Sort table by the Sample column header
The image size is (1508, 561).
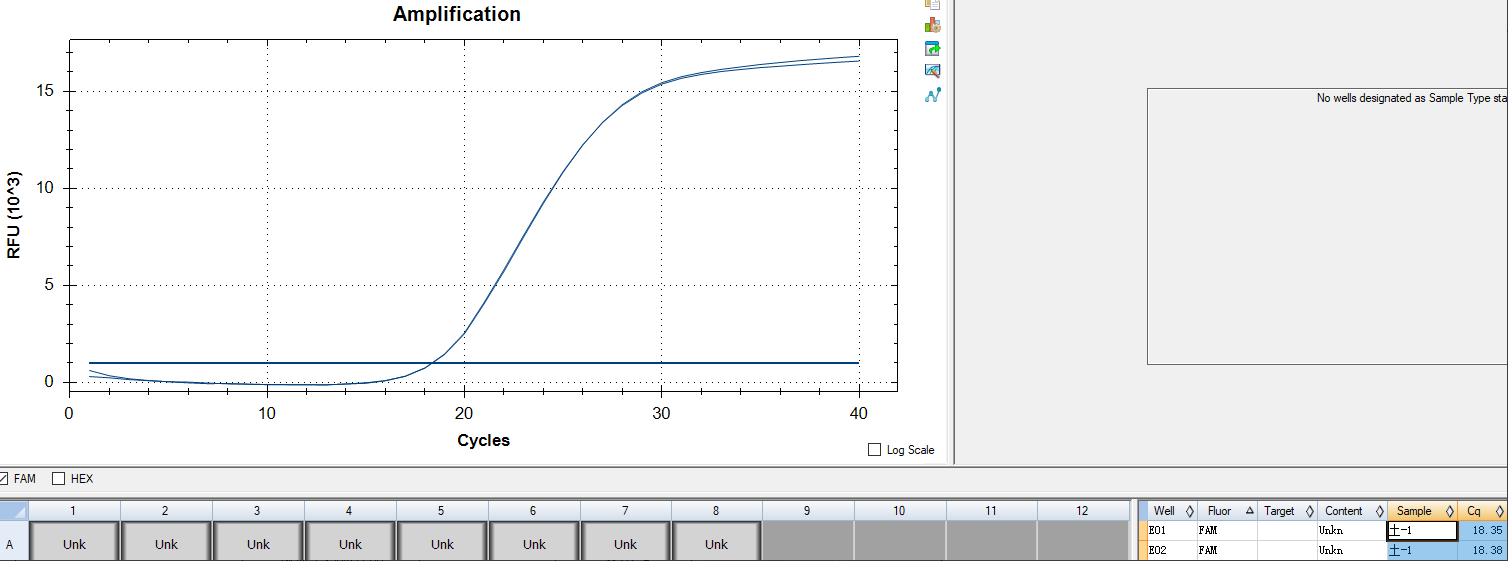coord(1422,511)
